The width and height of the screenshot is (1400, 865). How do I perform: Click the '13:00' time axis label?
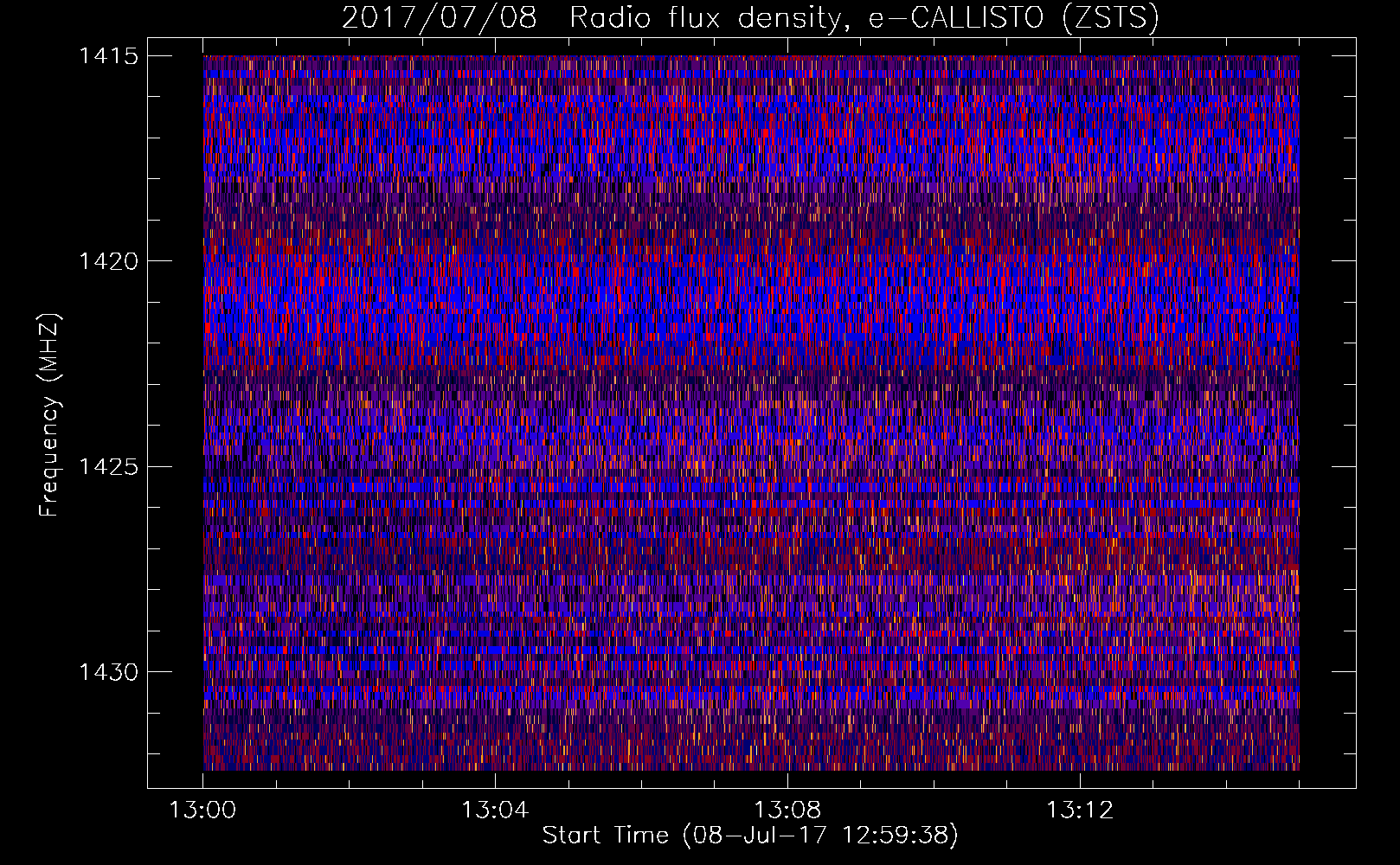(202, 811)
